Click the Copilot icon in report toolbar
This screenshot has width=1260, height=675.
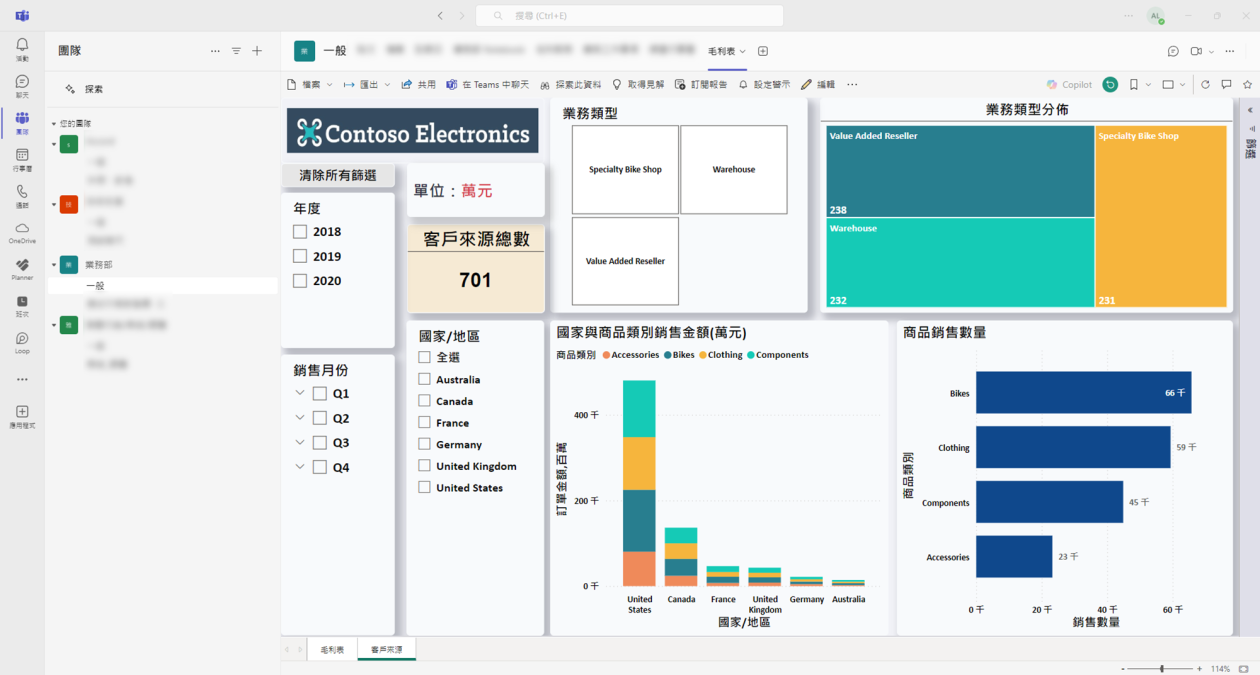click(1069, 85)
